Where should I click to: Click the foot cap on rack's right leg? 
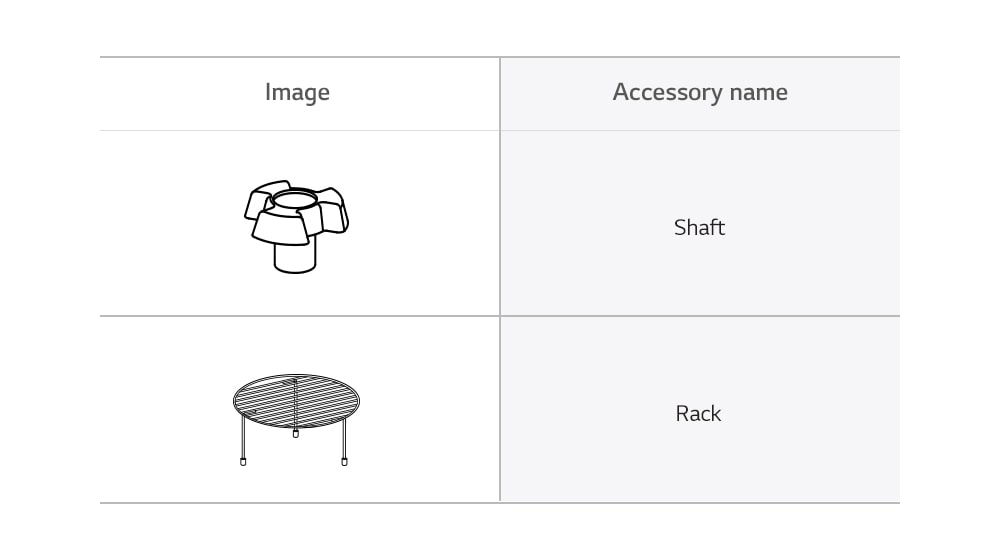[344, 462]
